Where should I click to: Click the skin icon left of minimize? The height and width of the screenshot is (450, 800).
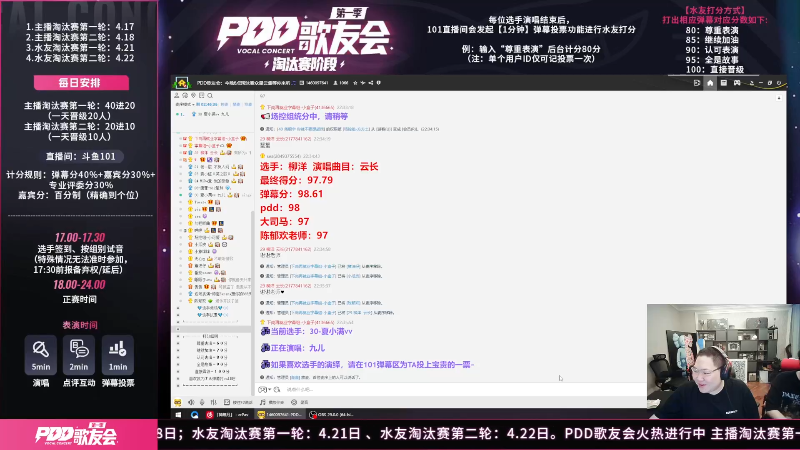(752, 83)
